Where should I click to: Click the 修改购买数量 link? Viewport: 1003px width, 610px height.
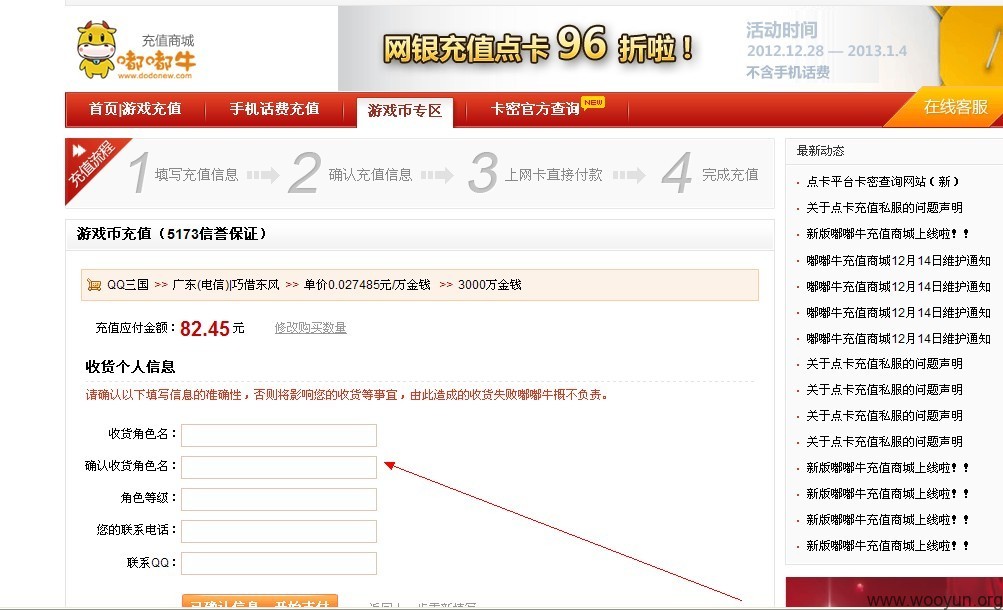tap(310, 328)
